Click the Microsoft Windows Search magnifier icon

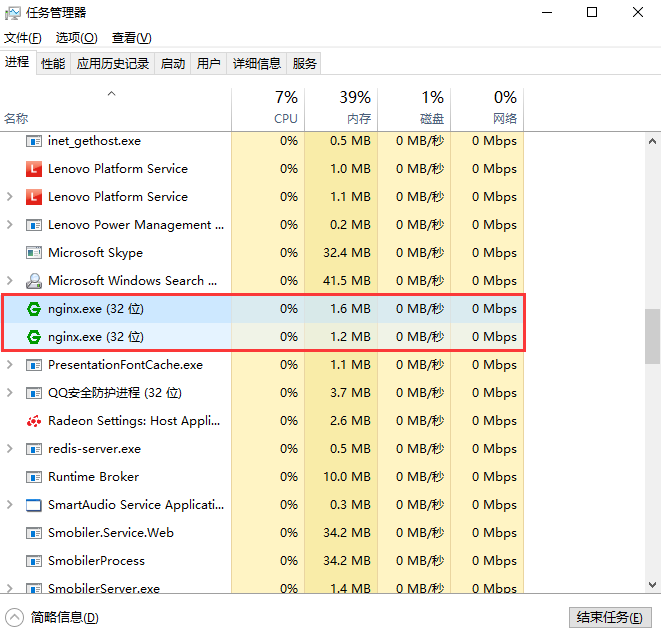(x=34, y=281)
